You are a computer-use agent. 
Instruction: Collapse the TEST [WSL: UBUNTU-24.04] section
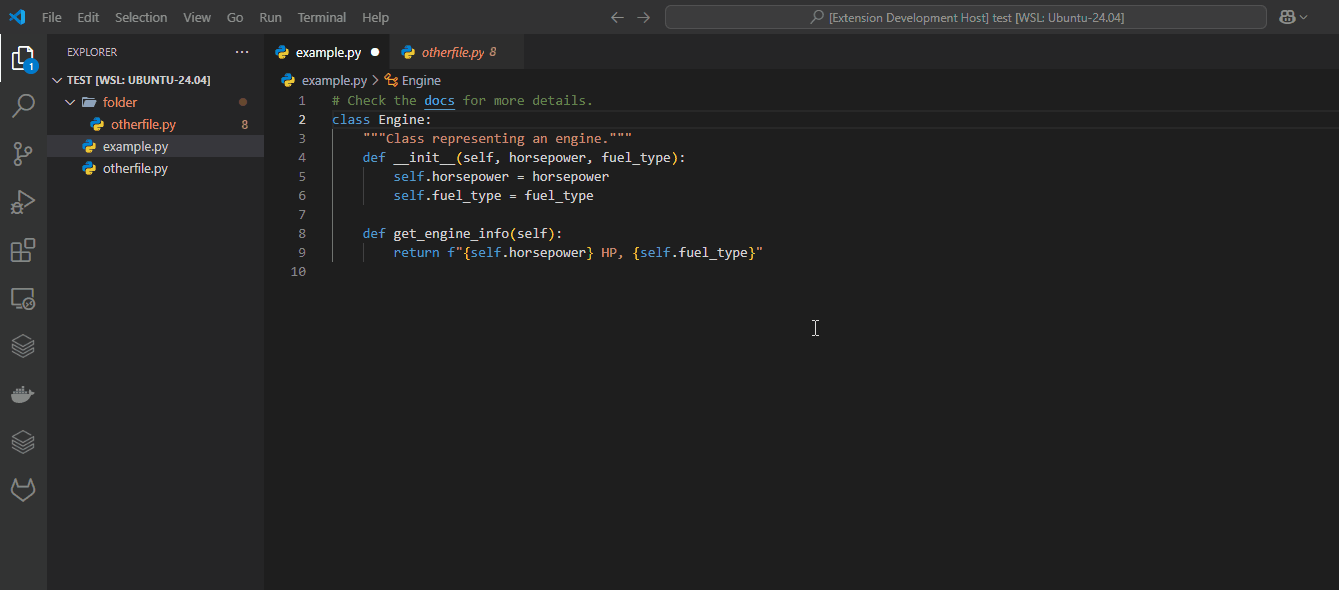(x=59, y=80)
